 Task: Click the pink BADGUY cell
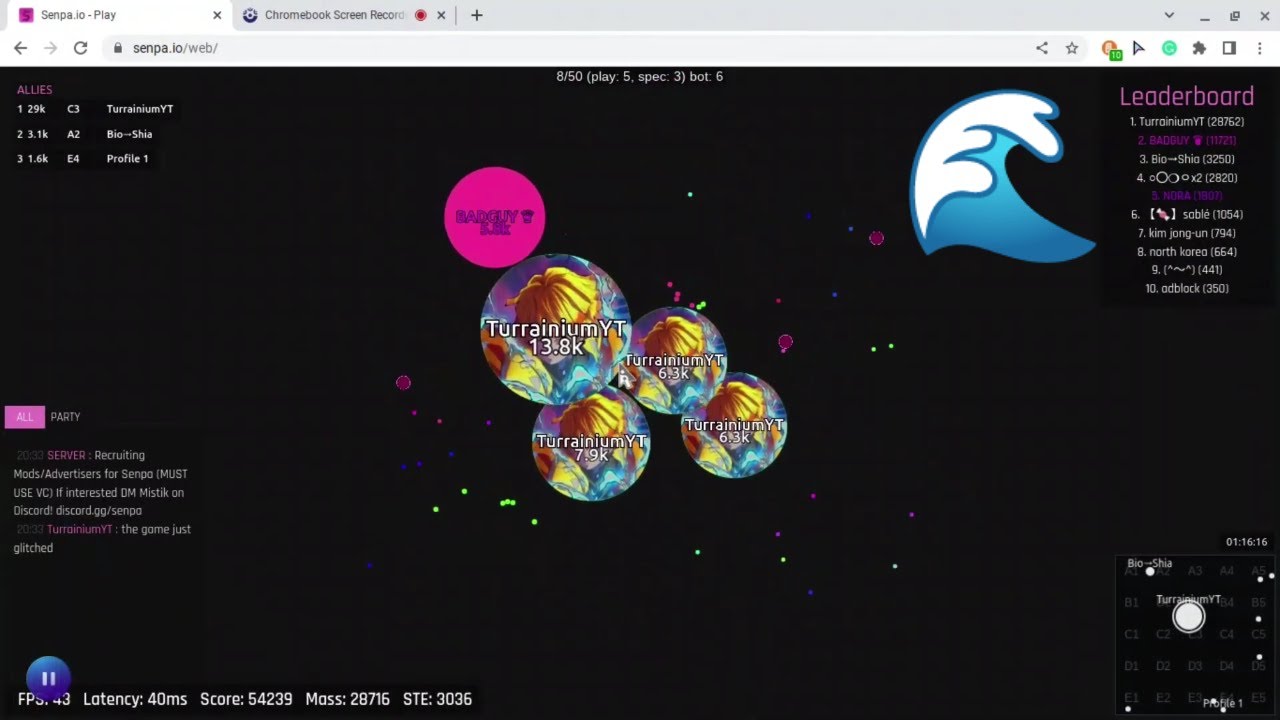[x=494, y=217]
